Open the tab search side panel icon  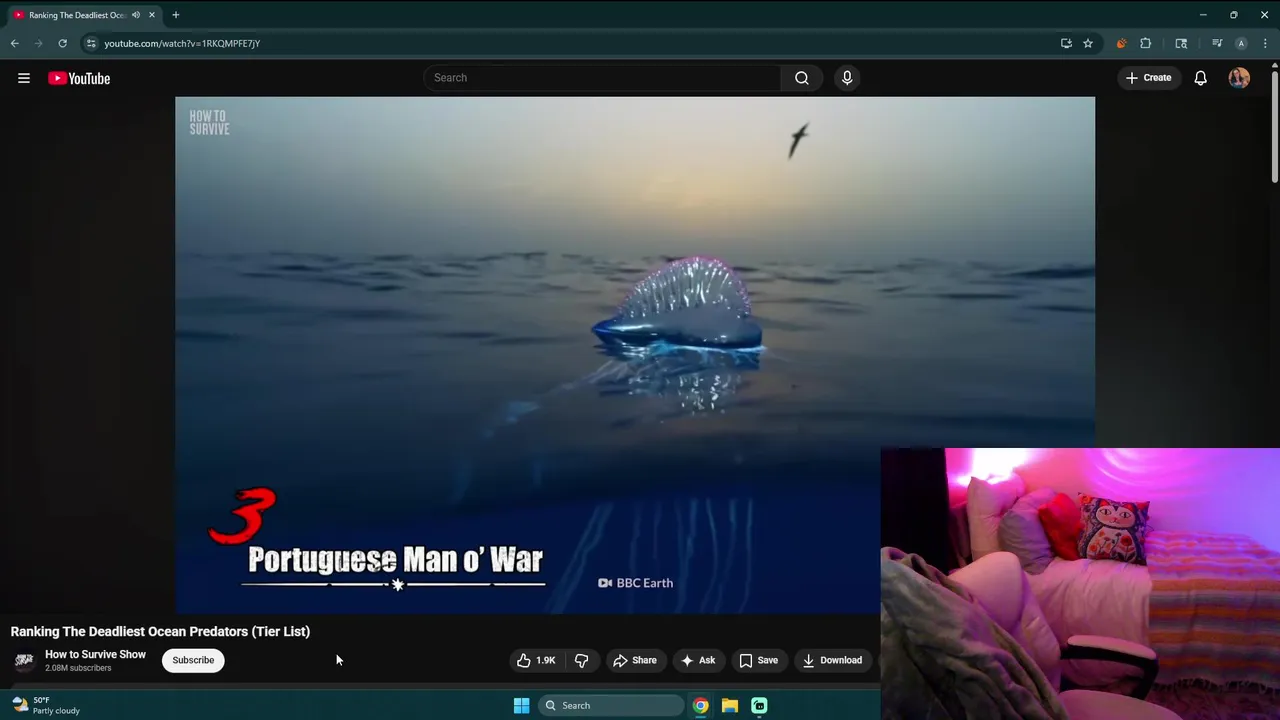[1181, 43]
